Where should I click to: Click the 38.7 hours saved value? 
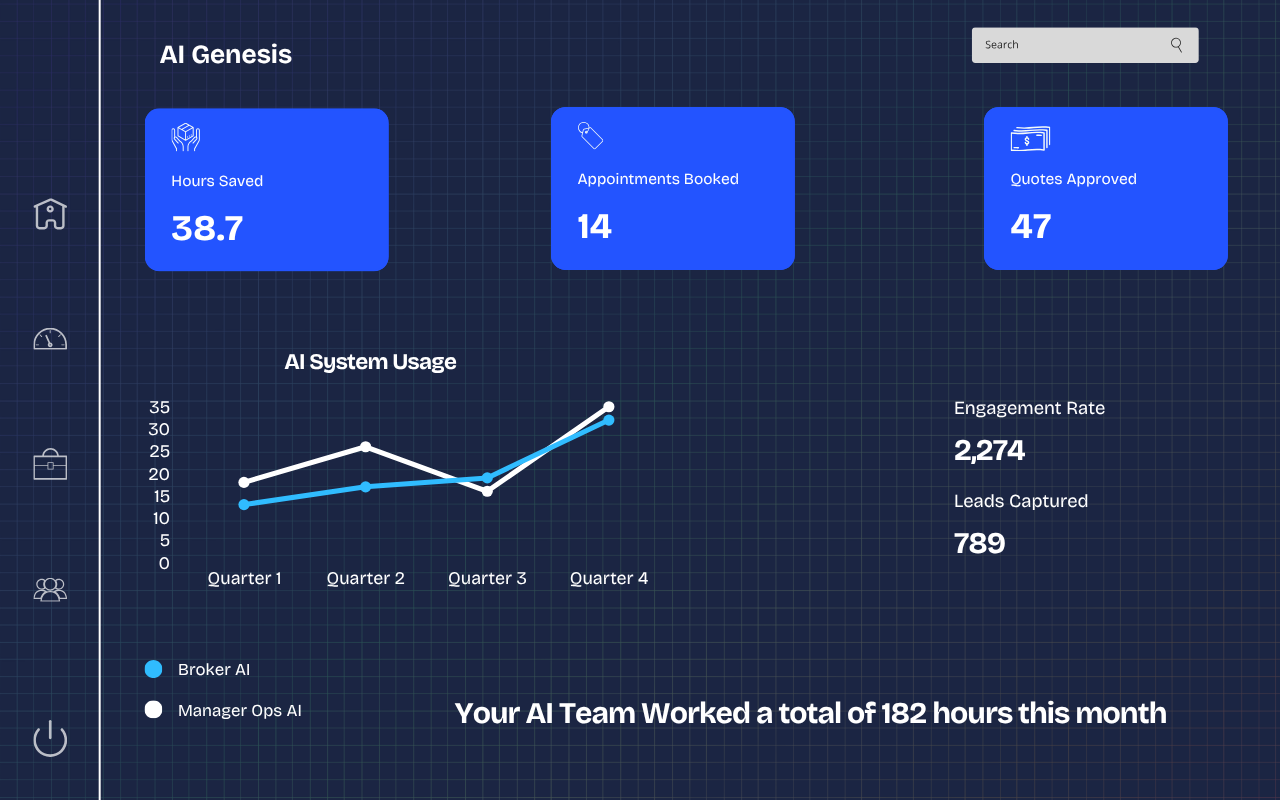coord(207,228)
